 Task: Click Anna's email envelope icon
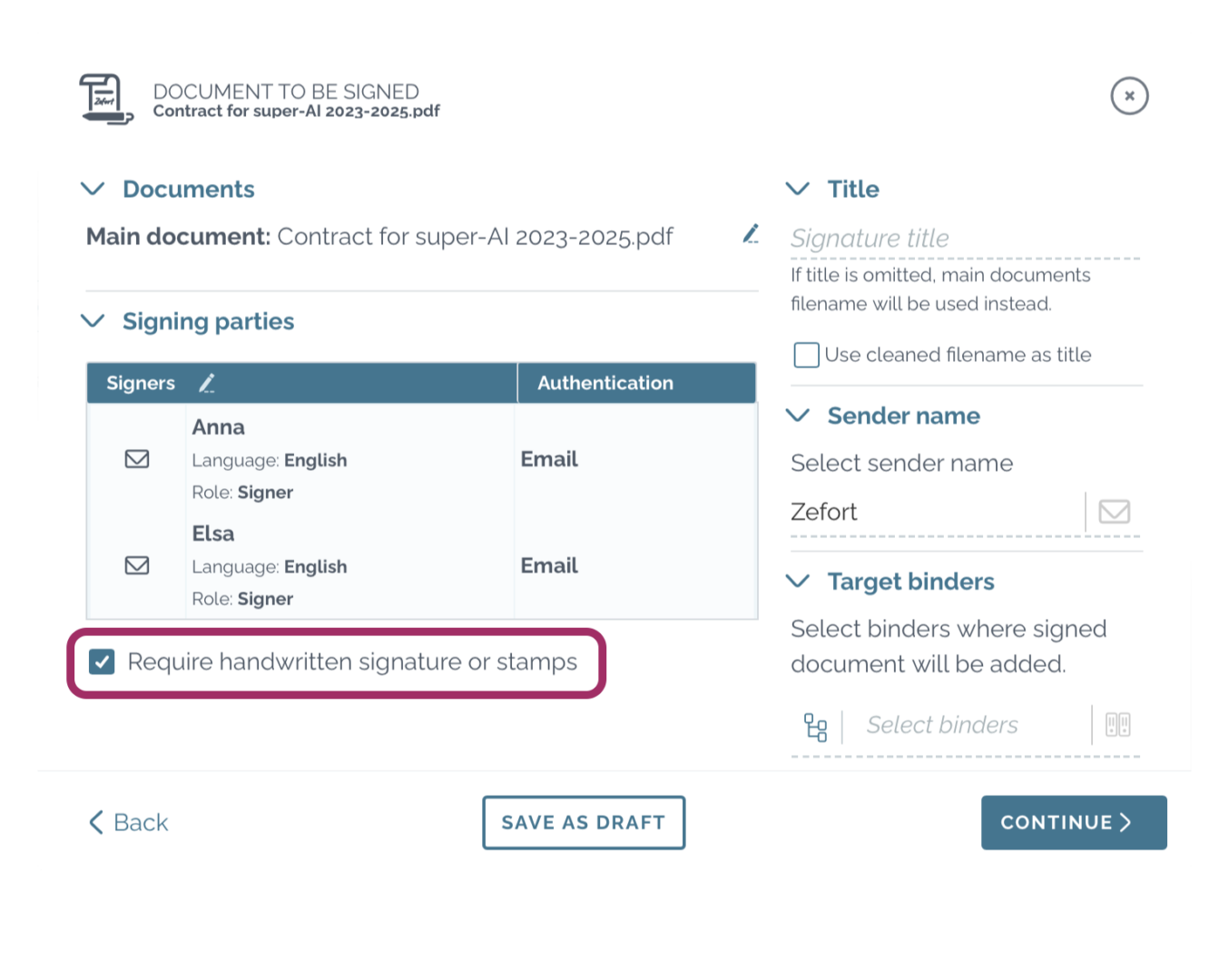137,459
